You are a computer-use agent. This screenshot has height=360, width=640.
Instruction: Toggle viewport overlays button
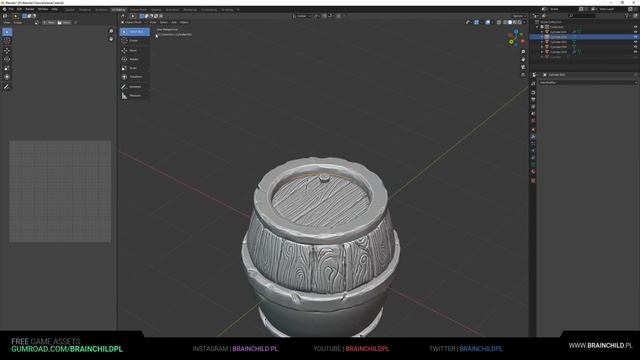(487, 22)
